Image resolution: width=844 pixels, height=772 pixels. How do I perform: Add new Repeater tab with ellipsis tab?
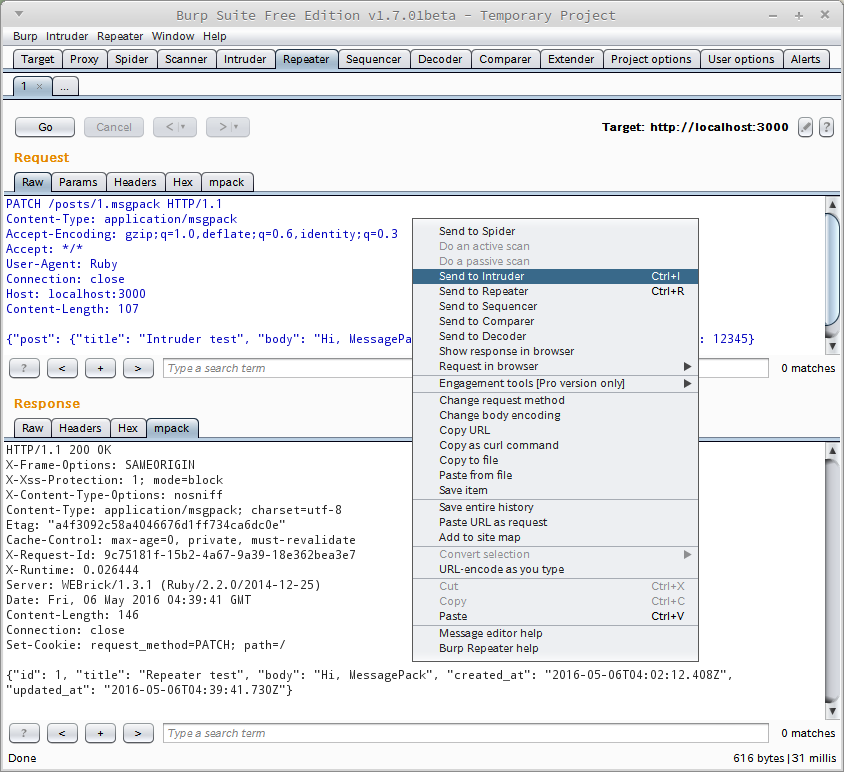(64, 87)
